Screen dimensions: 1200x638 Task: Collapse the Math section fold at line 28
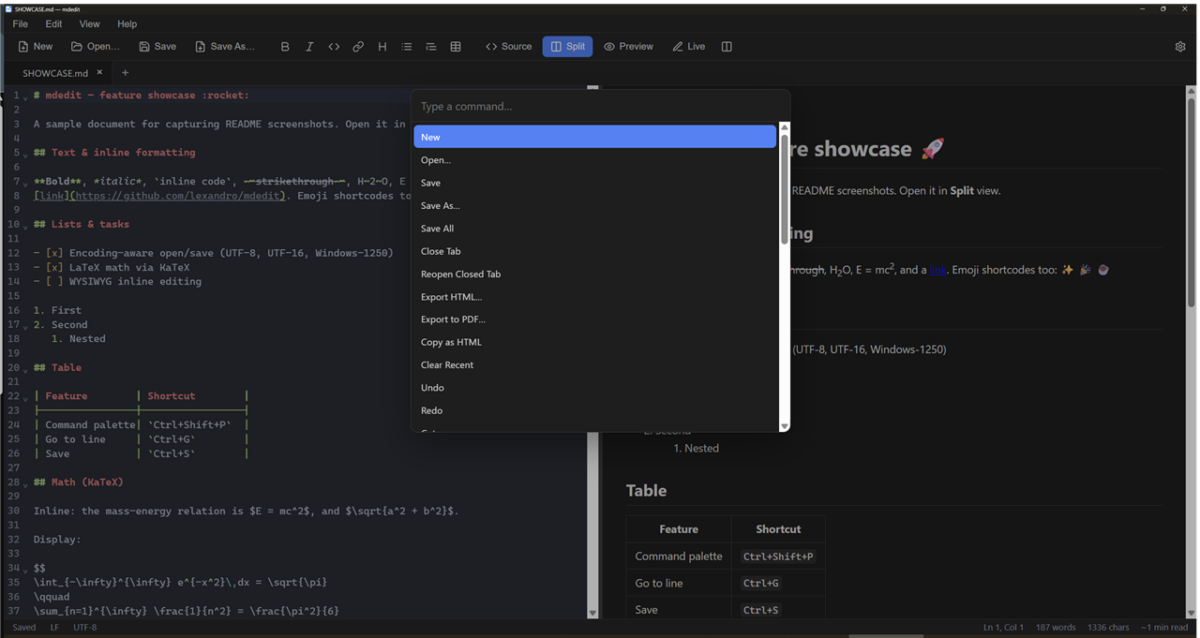click(26, 483)
